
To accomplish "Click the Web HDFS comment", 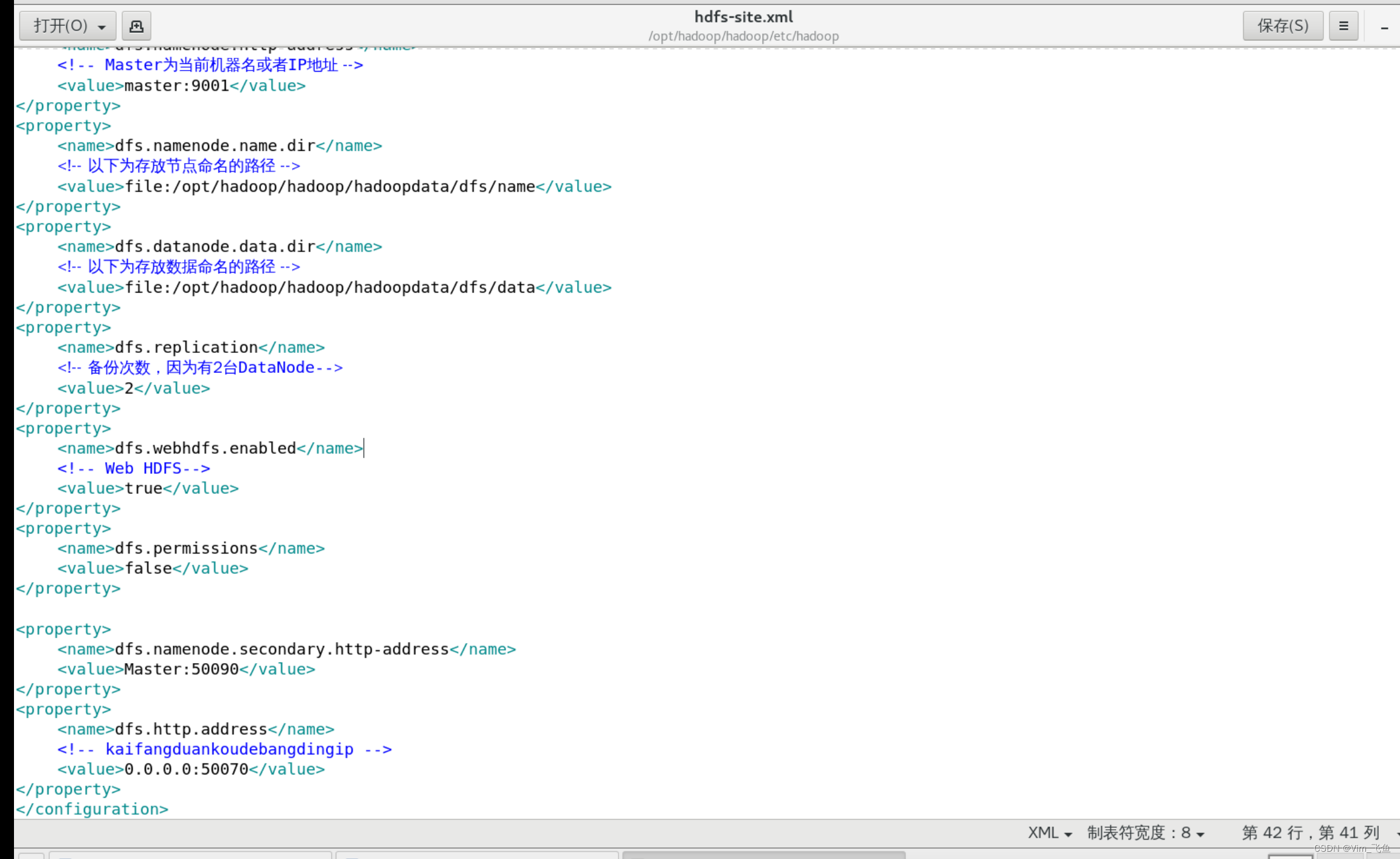I will click(134, 469).
